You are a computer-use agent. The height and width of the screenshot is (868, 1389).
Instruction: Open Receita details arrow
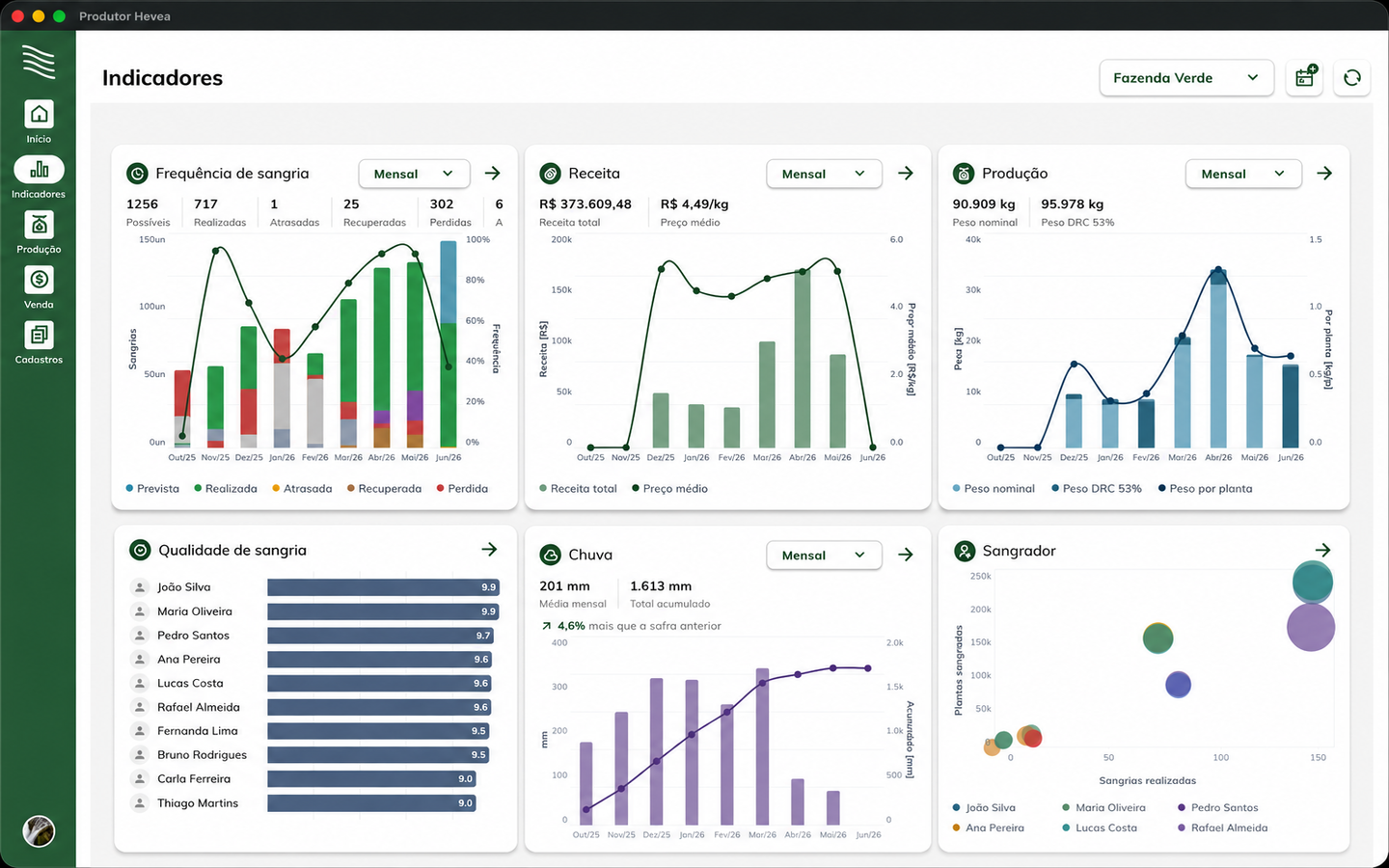tap(906, 174)
